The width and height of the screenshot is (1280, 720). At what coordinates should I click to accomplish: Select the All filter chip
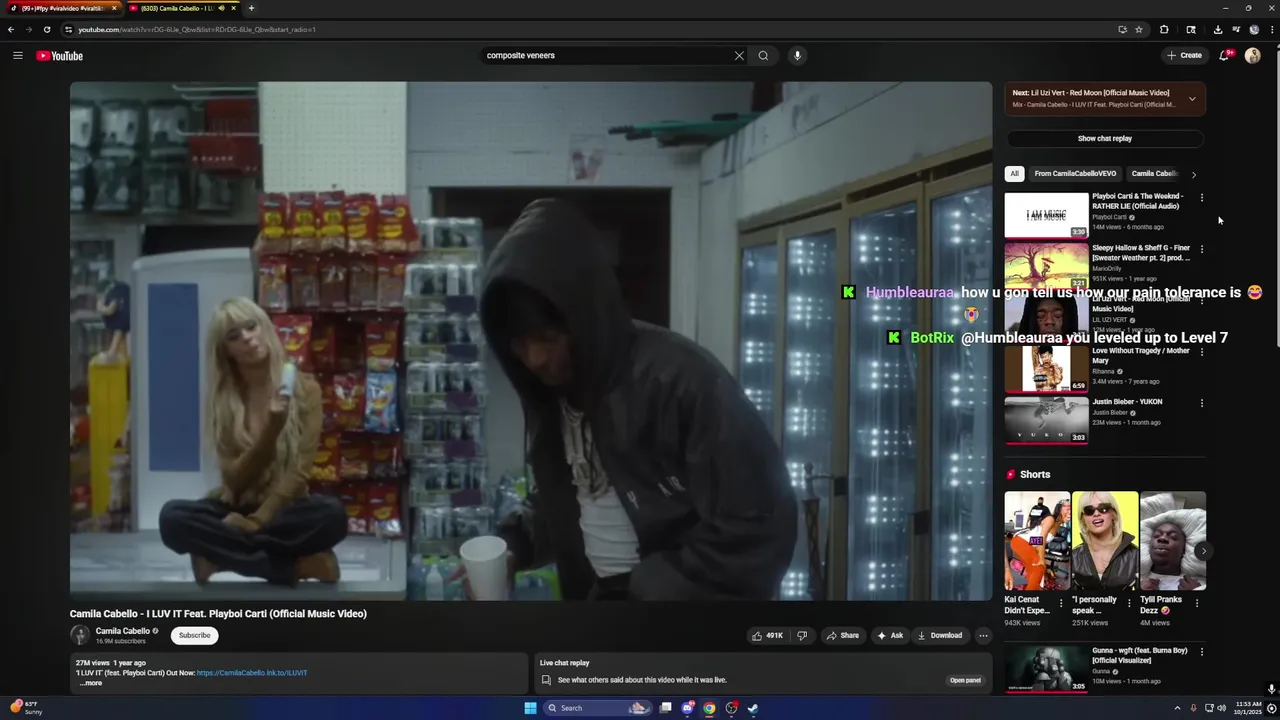[1014, 174]
